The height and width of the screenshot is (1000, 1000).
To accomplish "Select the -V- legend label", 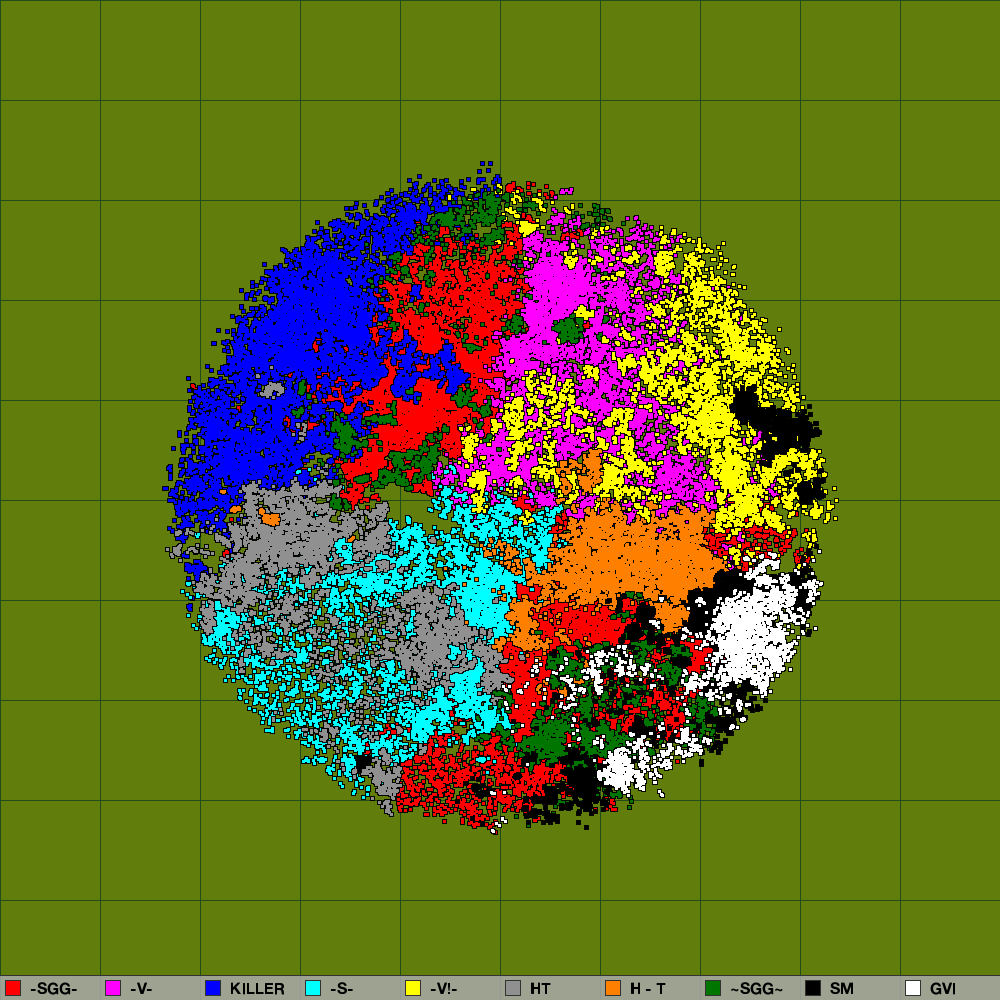I will 141,989.
